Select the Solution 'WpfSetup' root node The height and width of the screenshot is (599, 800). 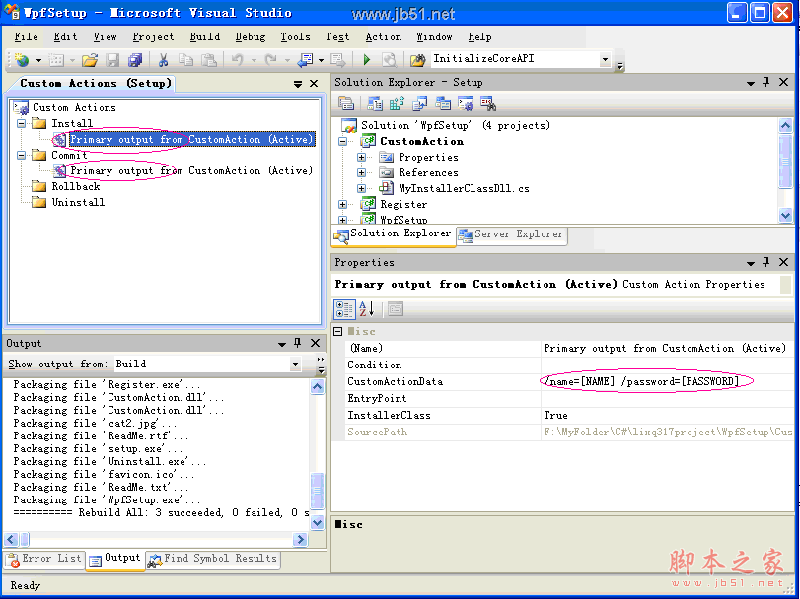tap(455, 126)
